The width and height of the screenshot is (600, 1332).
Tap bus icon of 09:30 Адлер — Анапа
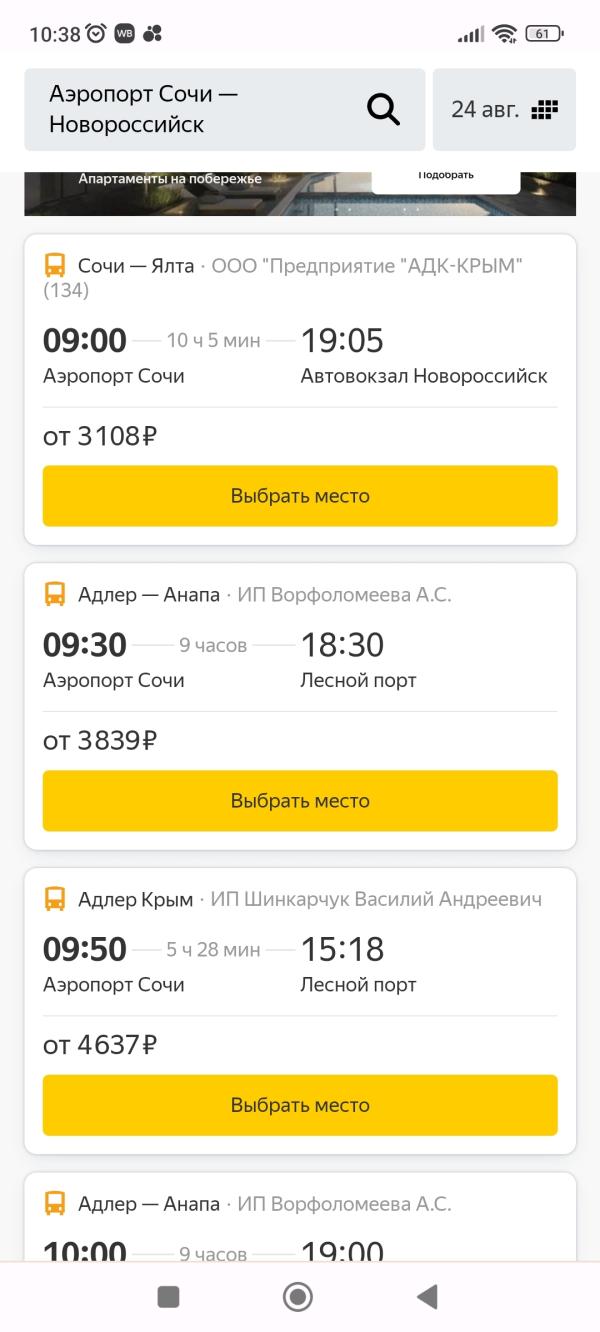pos(55,595)
